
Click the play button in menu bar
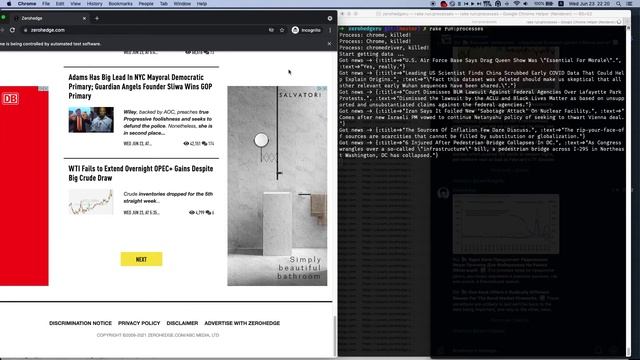click(x=472, y=4)
